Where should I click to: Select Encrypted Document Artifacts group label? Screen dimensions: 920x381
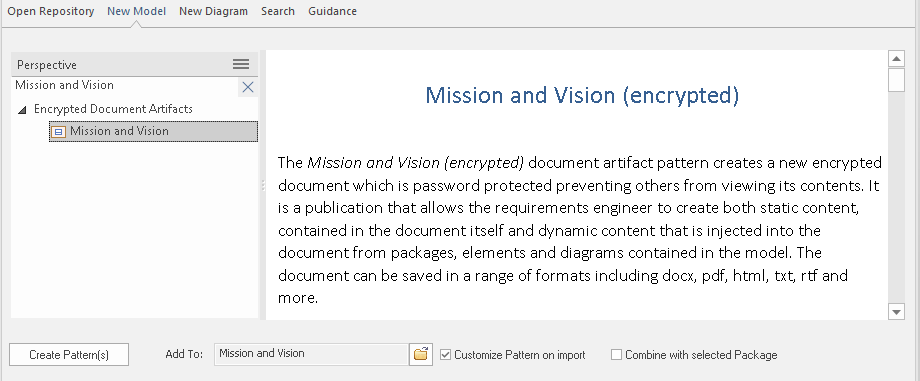tap(113, 109)
